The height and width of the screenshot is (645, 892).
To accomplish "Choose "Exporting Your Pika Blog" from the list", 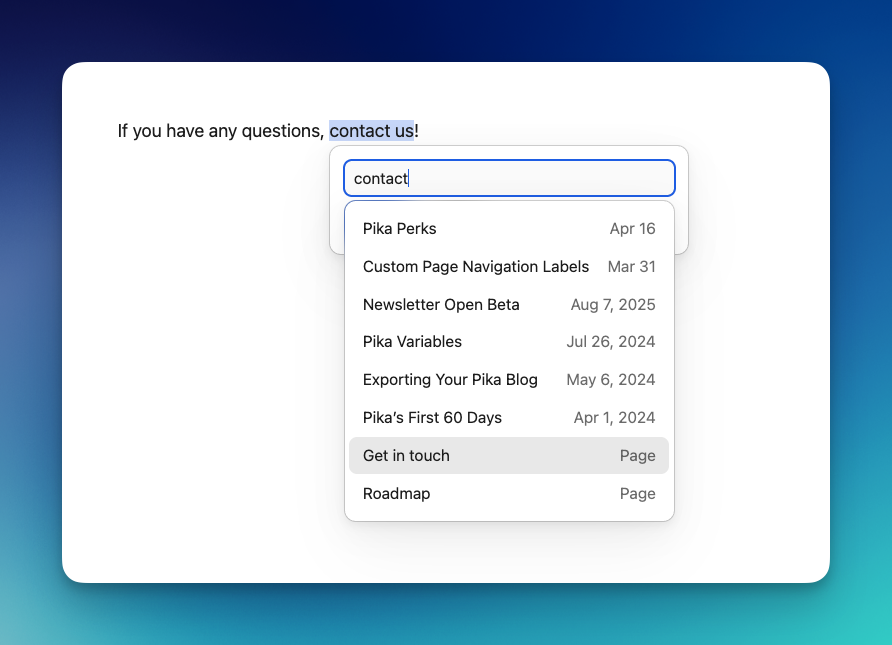I will pyautogui.click(x=450, y=380).
